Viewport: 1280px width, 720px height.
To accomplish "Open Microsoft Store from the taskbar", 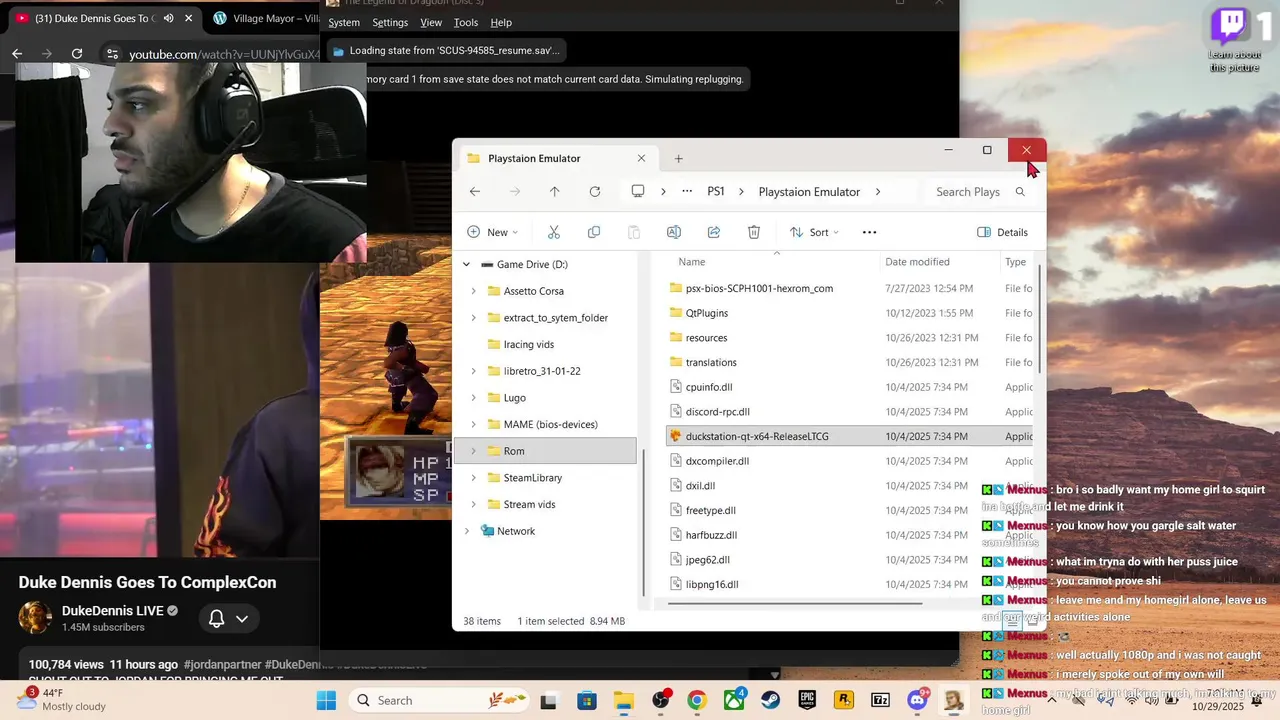I will 587,701.
